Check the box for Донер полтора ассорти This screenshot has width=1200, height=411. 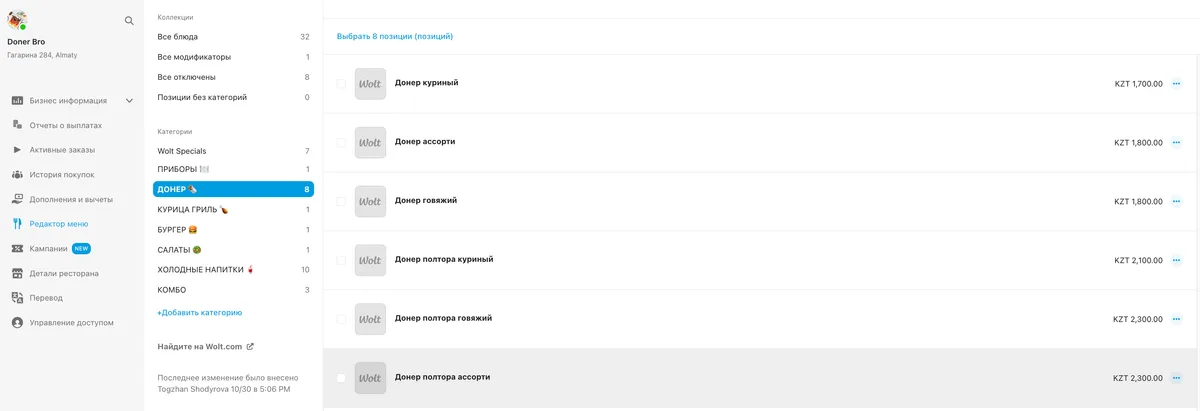point(341,378)
